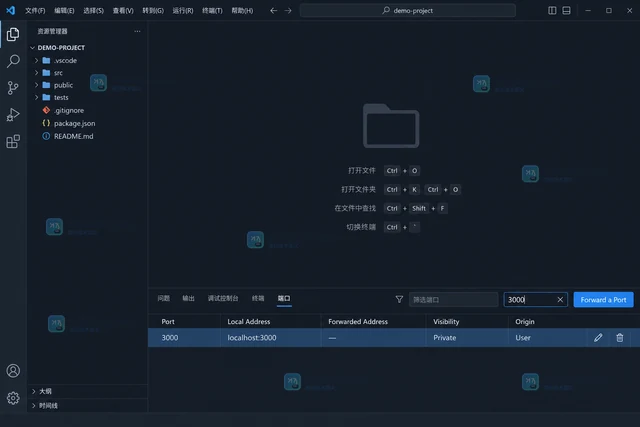Image resolution: width=640 pixels, height=427 pixels.
Task: Delete port 3000 with trash icon
Action: [620, 338]
